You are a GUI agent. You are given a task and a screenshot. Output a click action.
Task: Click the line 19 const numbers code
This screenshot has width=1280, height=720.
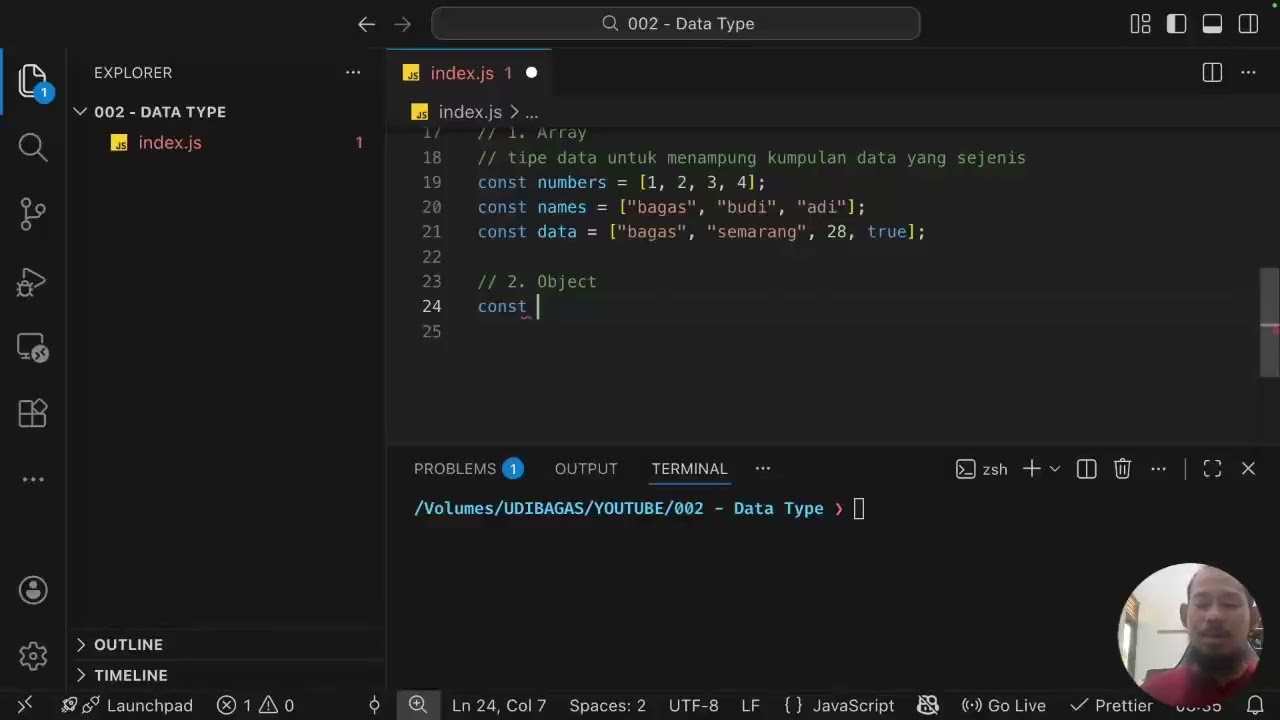pyautogui.click(x=621, y=182)
